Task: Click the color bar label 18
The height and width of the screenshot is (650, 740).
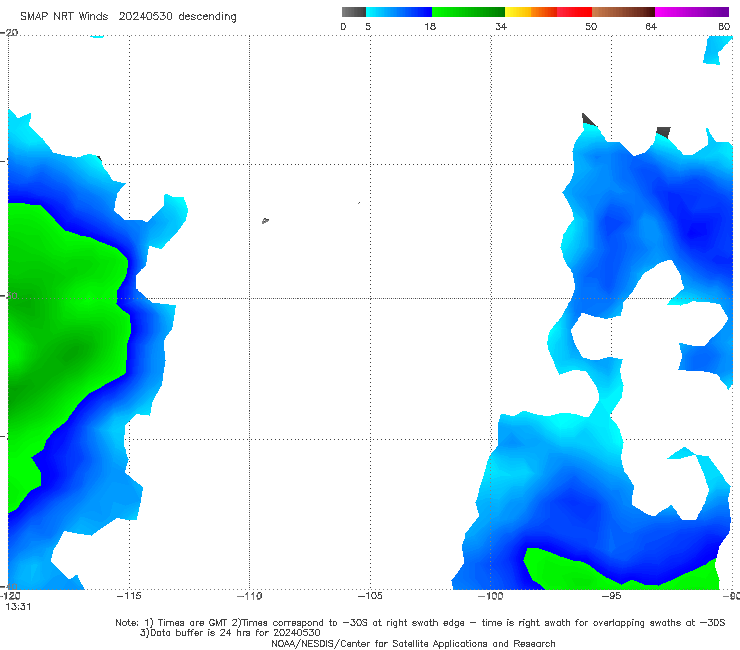Action: pyautogui.click(x=430, y=26)
